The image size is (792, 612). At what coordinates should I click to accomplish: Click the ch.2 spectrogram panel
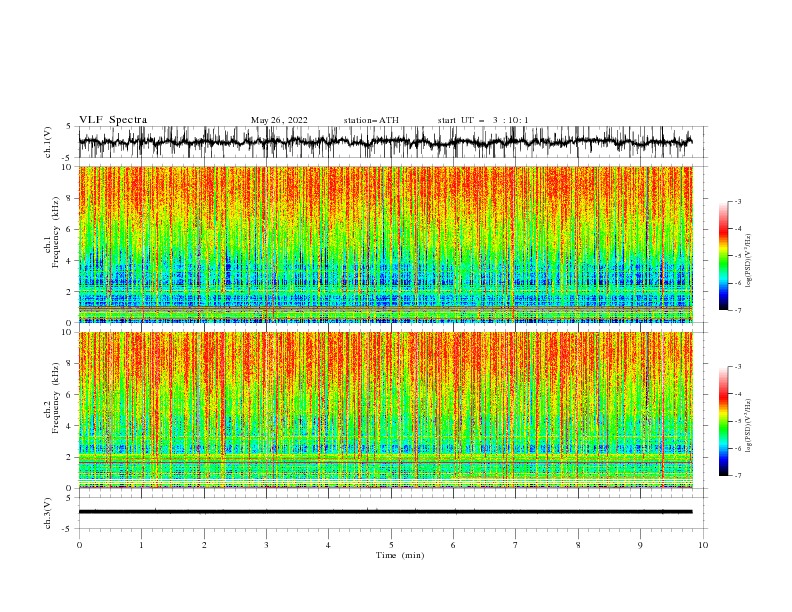point(385,410)
